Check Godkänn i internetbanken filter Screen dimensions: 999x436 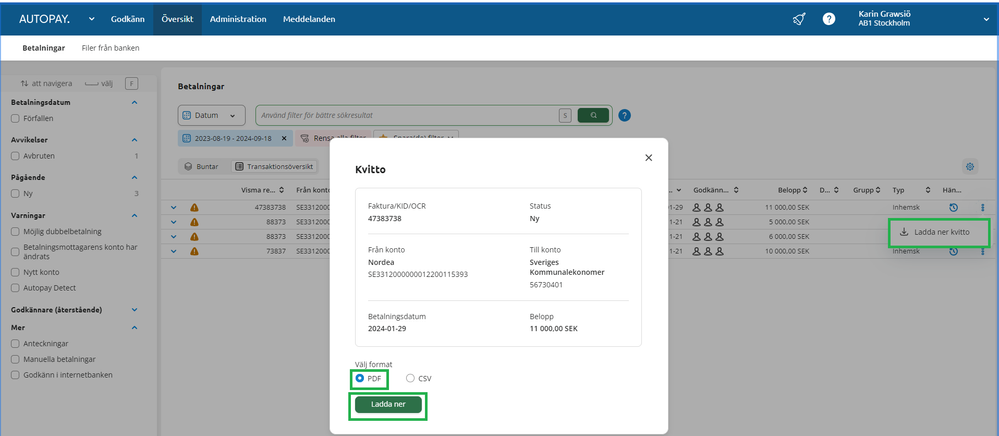[x=15, y=375]
